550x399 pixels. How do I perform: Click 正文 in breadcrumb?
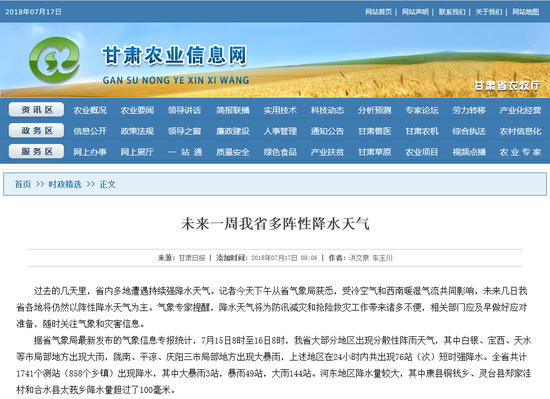(x=107, y=184)
